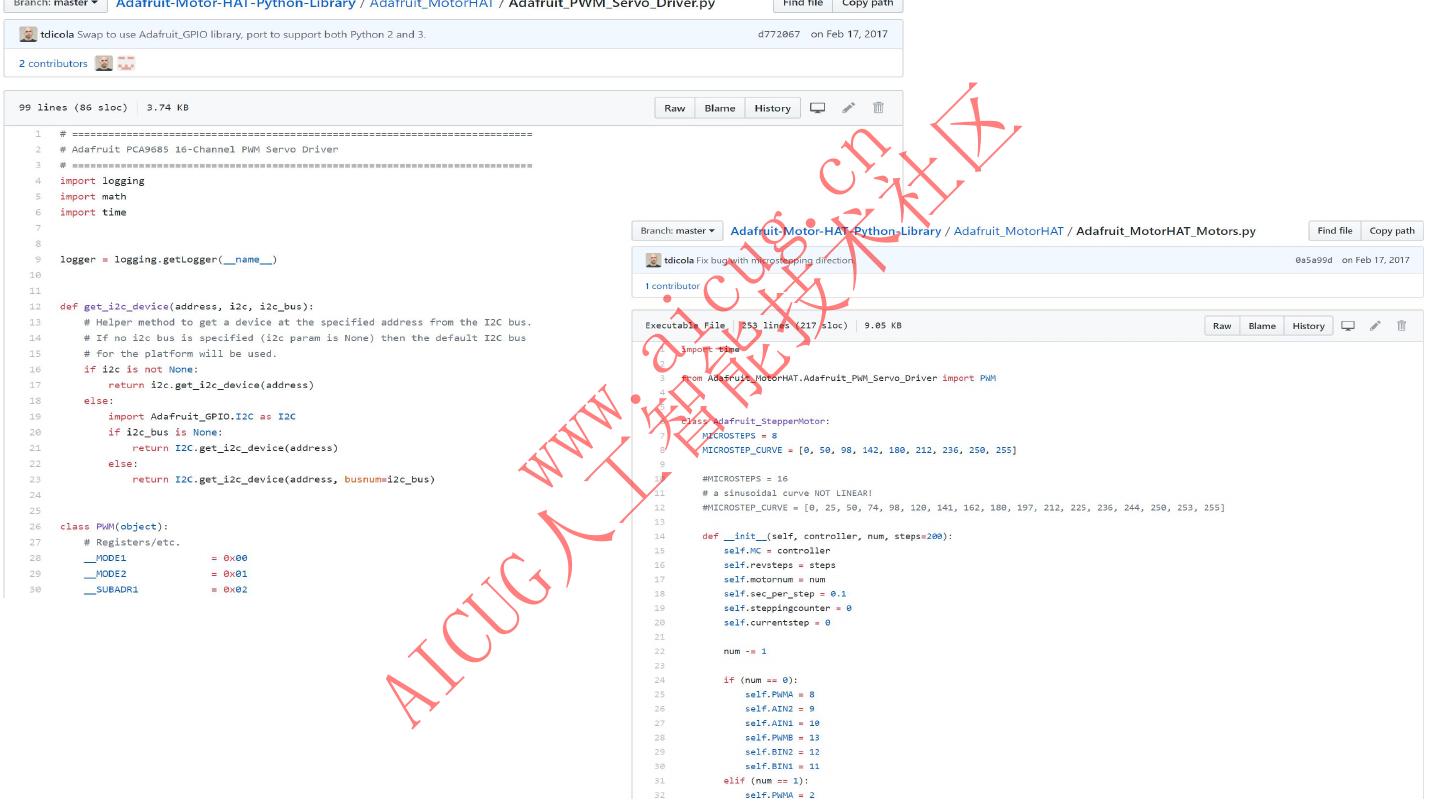Click the desktop icon in the PWM_Servo_Driver.py file header
This screenshot has width=1440, height=810.
click(x=817, y=108)
